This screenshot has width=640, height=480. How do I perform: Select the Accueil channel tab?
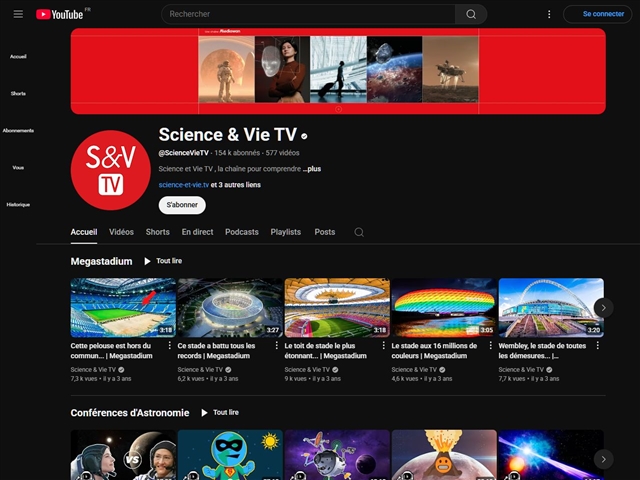pos(84,232)
